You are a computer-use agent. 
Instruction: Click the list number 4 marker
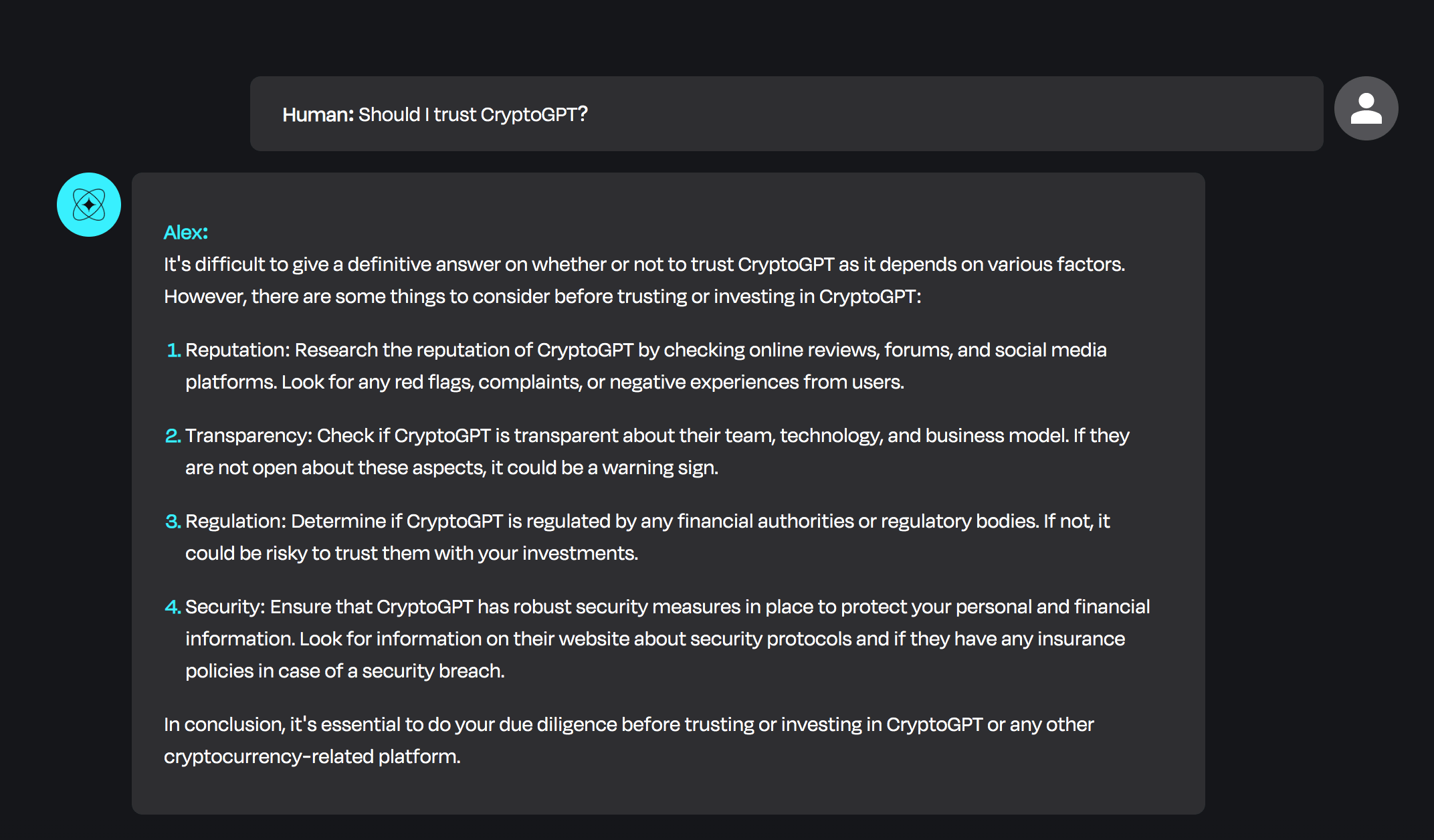[173, 607]
